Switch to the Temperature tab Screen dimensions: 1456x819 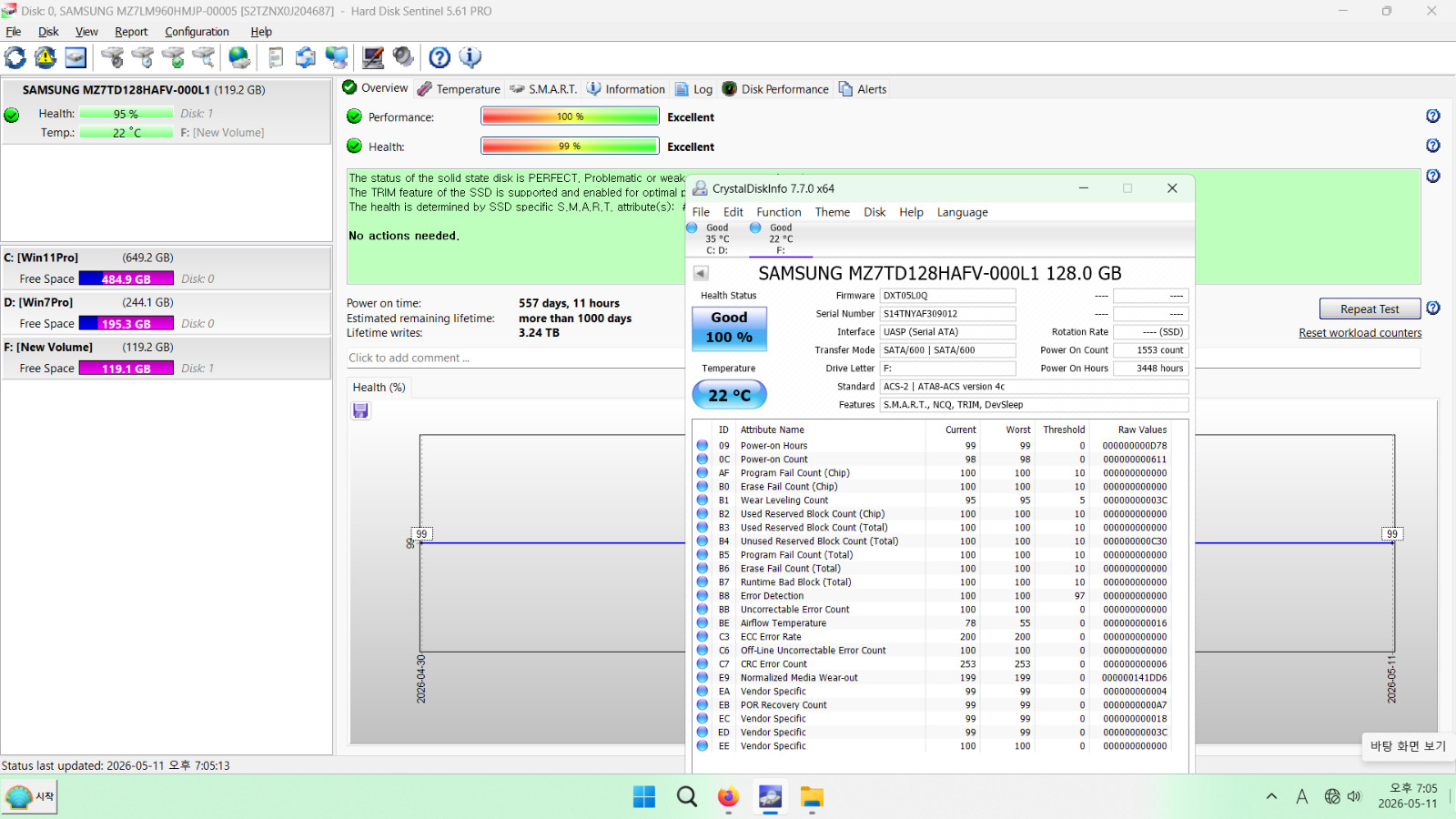click(x=459, y=89)
